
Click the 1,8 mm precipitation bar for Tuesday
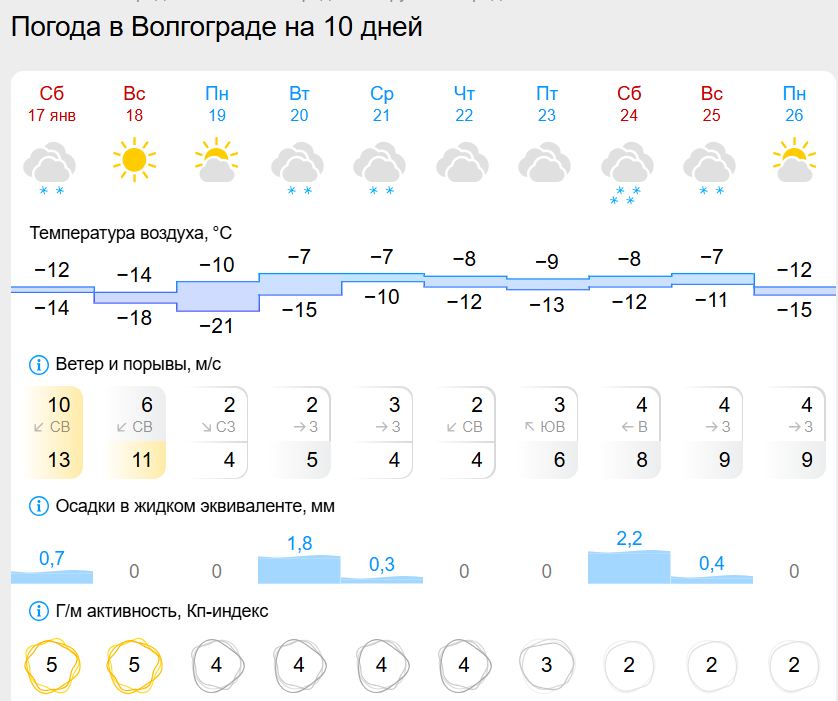coord(300,568)
